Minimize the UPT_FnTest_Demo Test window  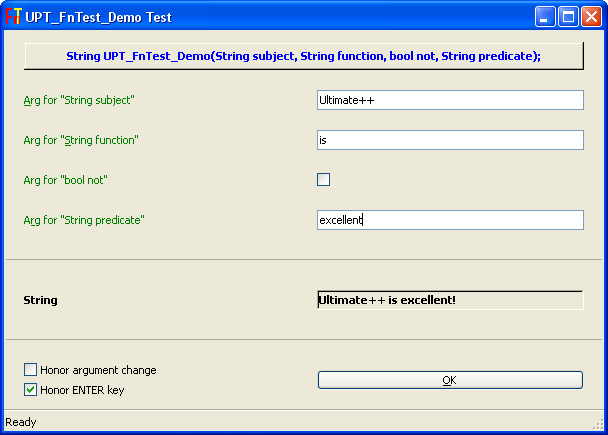coord(547,16)
